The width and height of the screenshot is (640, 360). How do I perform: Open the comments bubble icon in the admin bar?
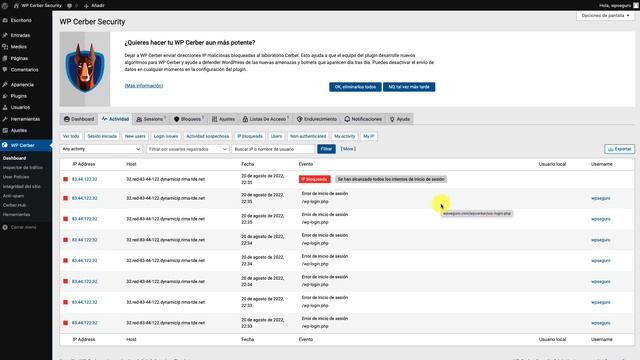(x=69, y=6)
